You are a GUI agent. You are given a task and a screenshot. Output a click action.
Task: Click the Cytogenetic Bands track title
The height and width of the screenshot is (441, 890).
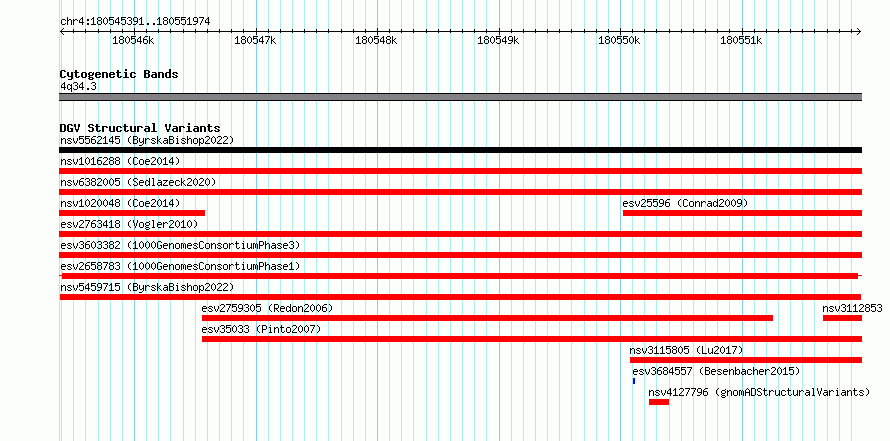tap(119, 74)
